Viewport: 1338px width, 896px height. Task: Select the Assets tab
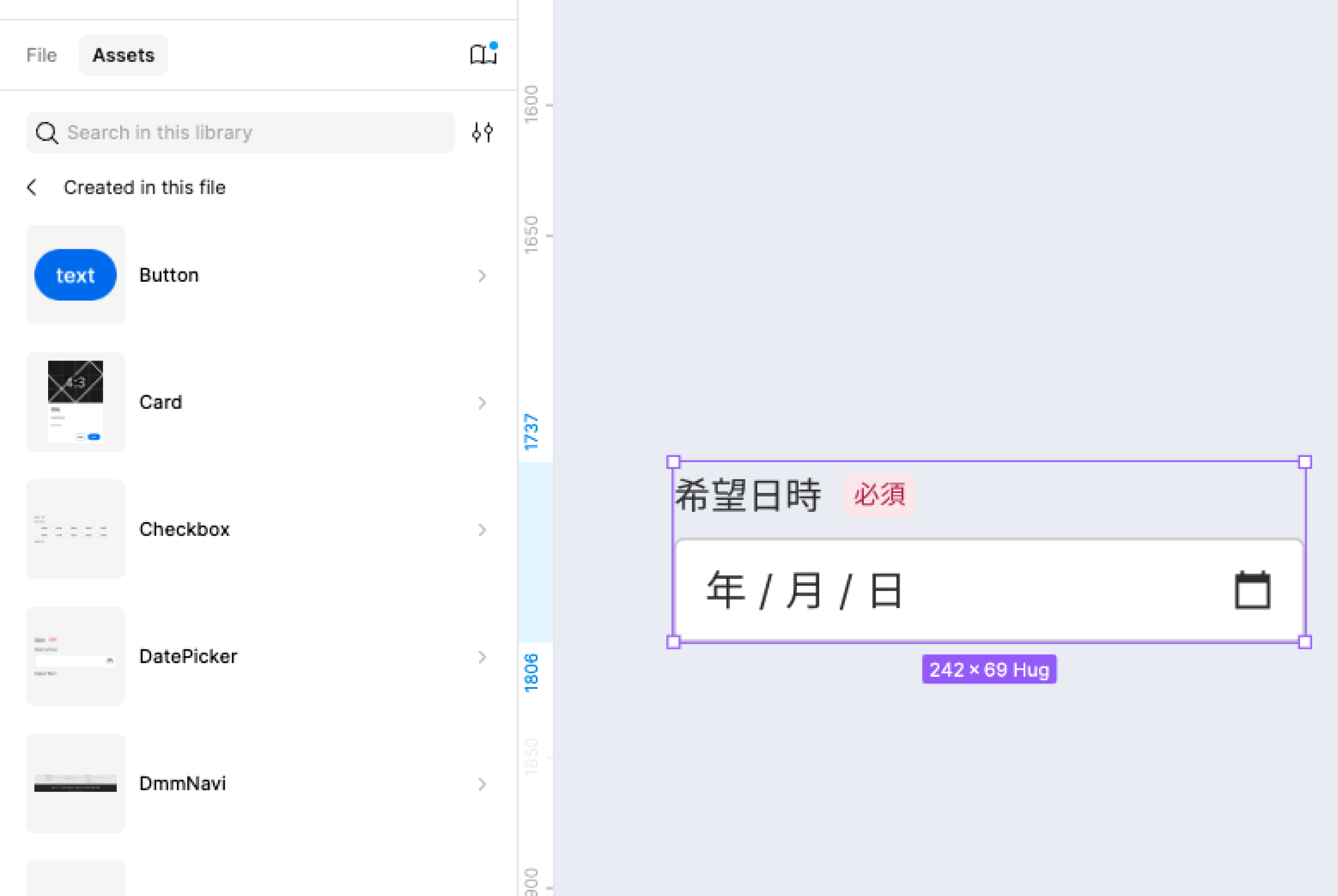click(123, 55)
